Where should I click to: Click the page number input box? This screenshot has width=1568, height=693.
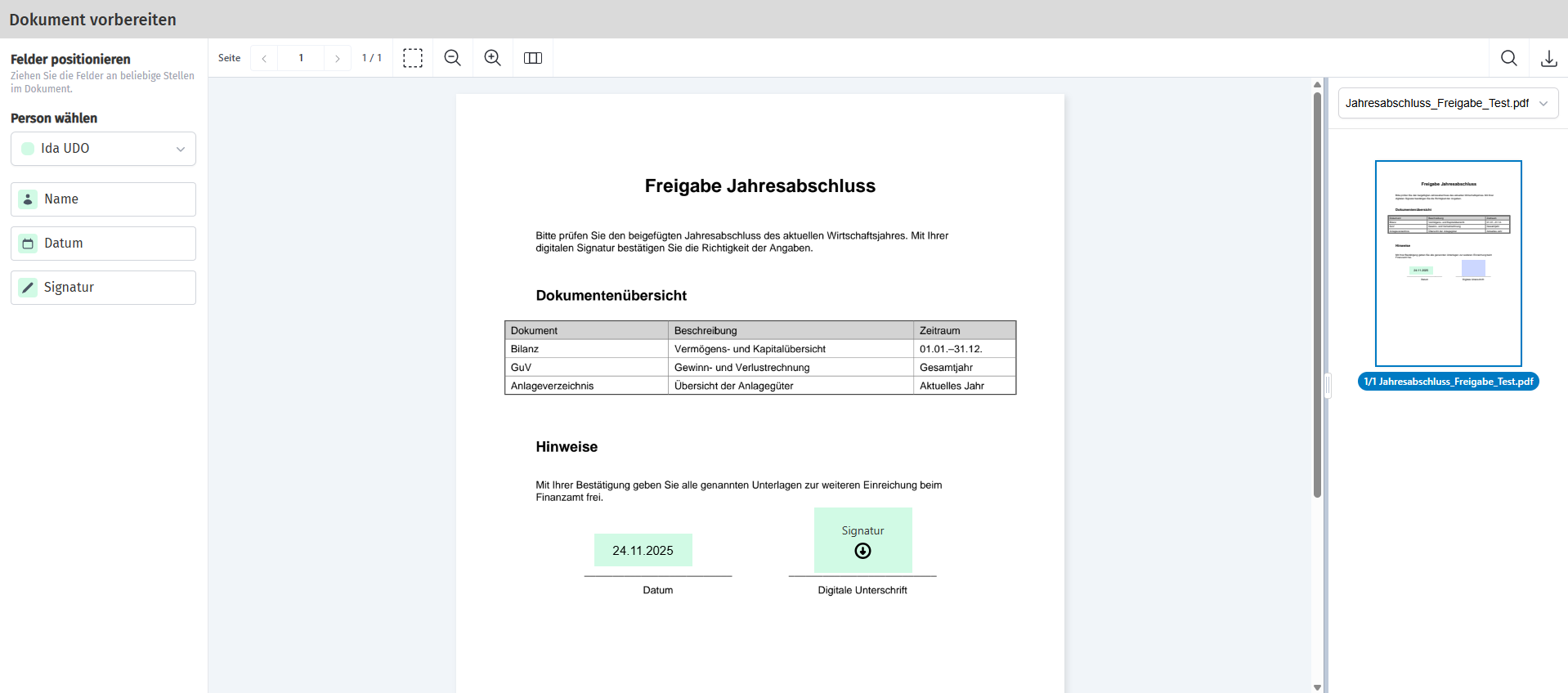(301, 58)
